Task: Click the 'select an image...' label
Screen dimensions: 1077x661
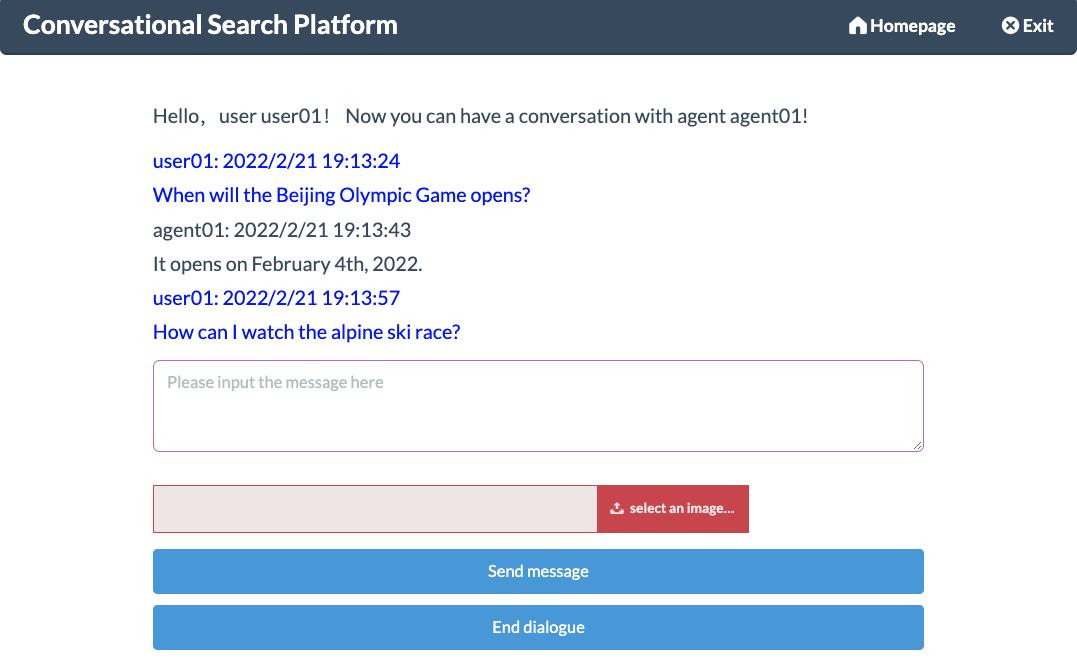Action: coord(681,509)
